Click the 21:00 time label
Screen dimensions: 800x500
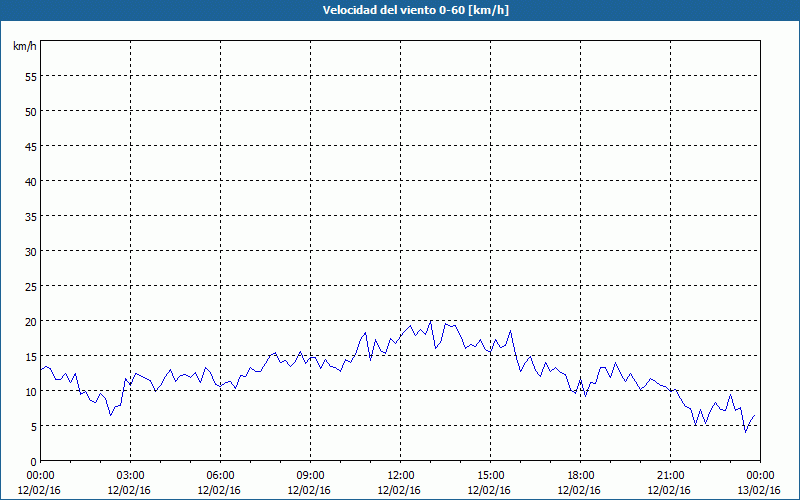click(x=670, y=476)
